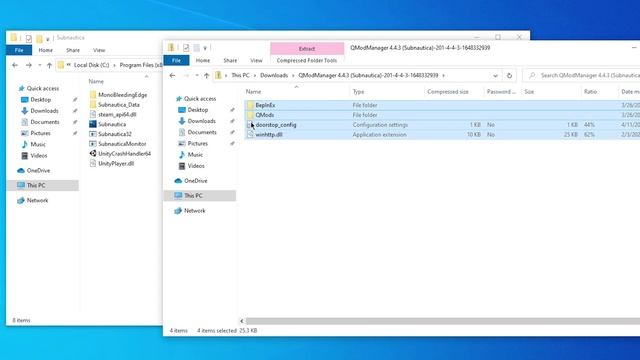Go up one folder level in QModManager window

[x=207, y=76]
